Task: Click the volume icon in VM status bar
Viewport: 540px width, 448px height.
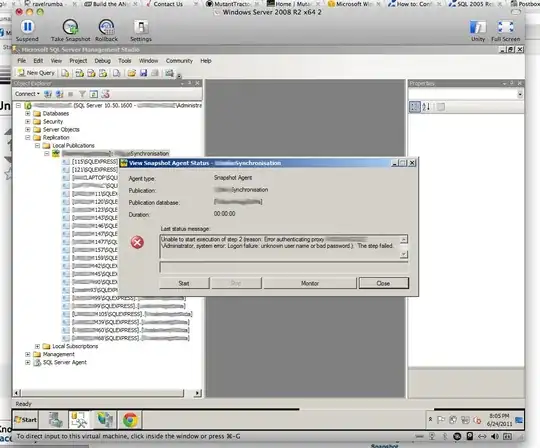Action: [x=495, y=437]
